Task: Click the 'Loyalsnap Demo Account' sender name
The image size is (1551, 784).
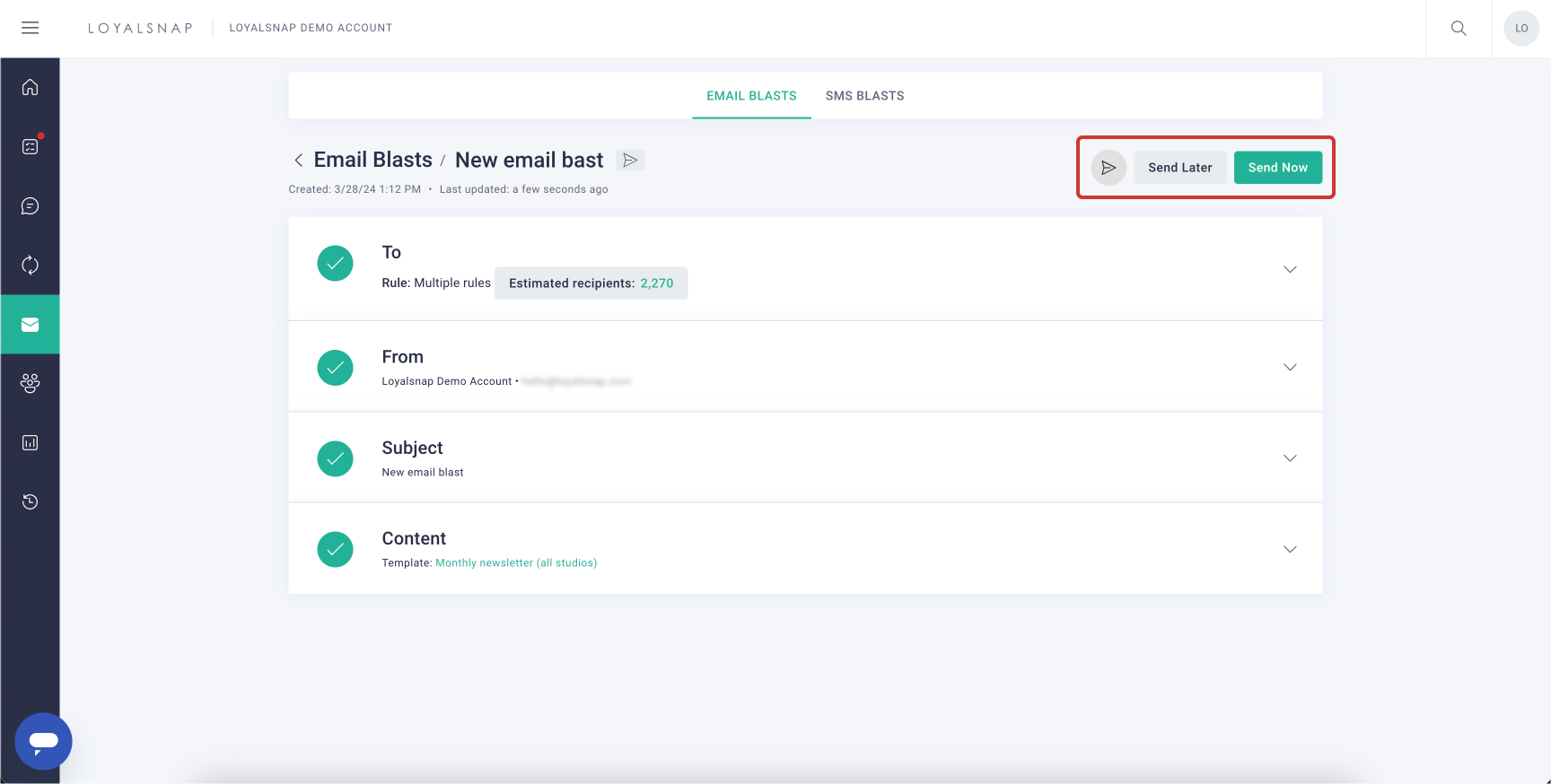Action: coord(446,381)
